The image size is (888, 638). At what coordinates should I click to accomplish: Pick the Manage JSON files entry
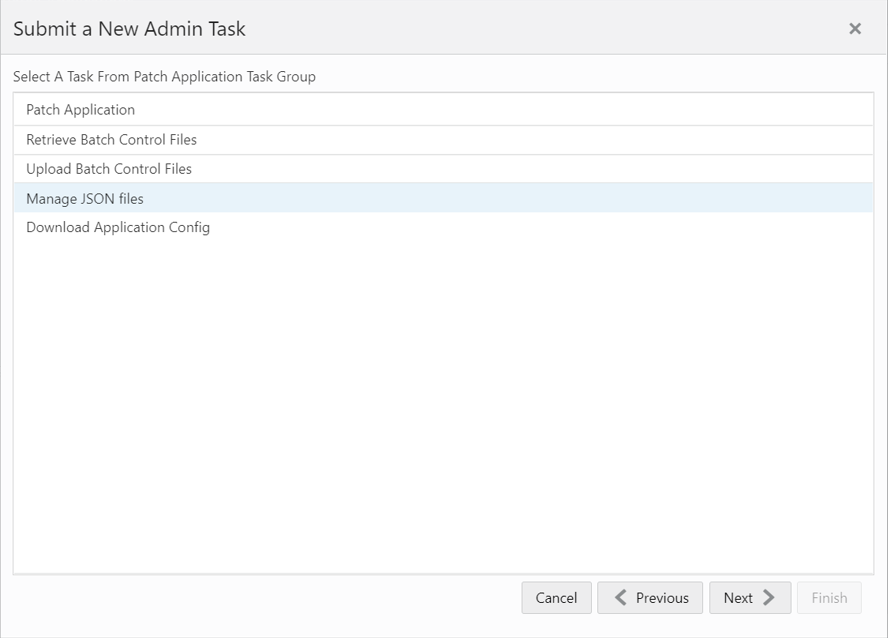click(443, 198)
